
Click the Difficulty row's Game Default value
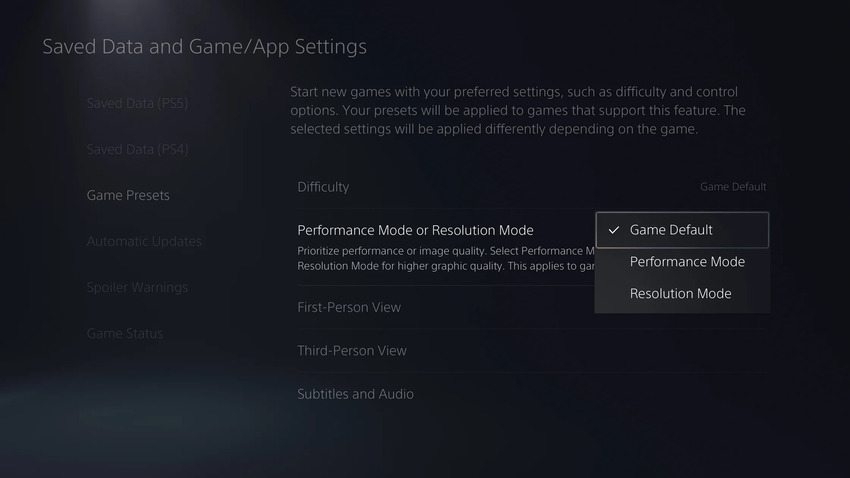coord(733,187)
